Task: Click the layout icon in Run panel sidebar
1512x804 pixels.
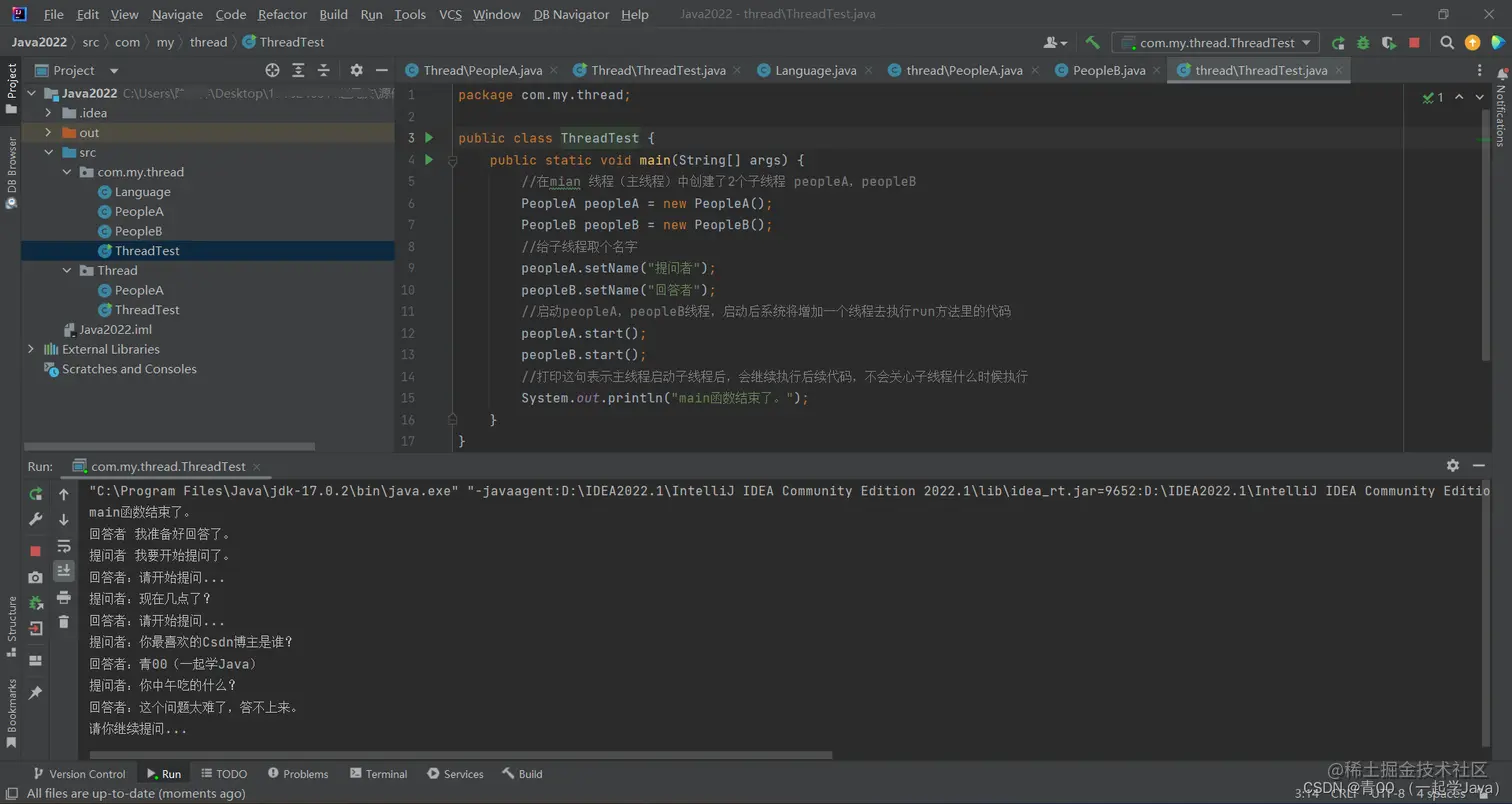Action: pos(36,660)
